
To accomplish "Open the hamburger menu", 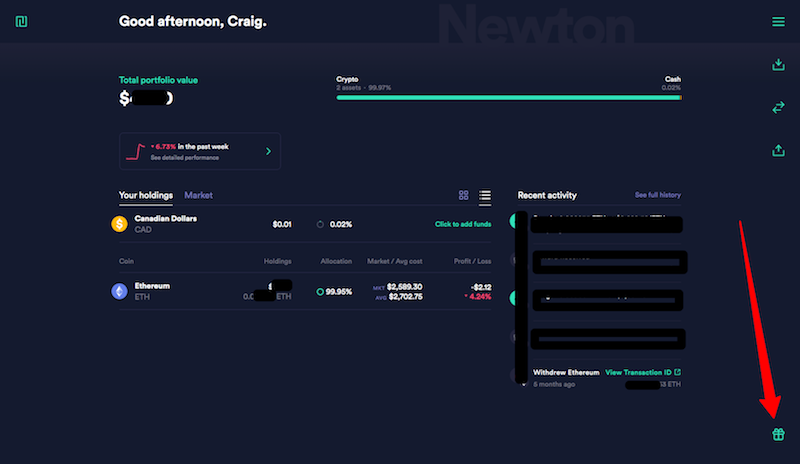I will pyautogui.click(x=778, y=21).
